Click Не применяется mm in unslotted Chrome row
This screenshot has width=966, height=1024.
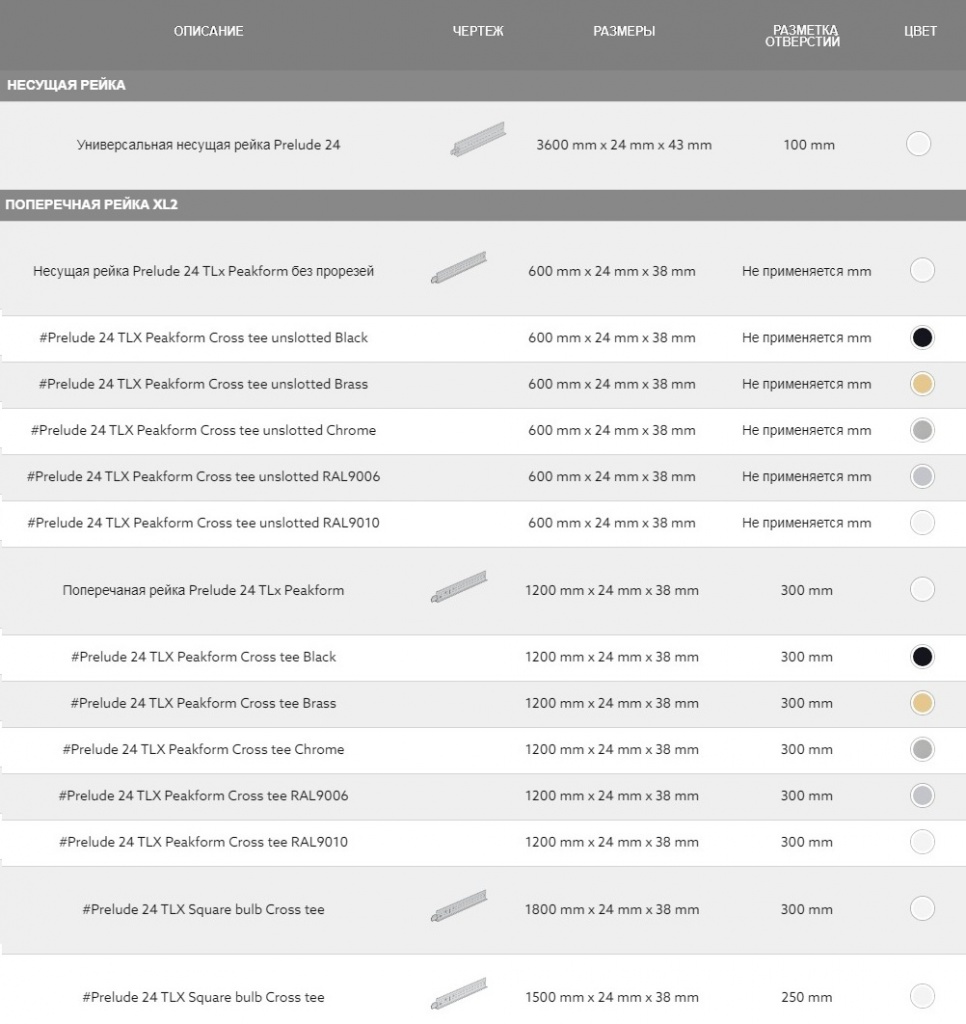point(807,430)
